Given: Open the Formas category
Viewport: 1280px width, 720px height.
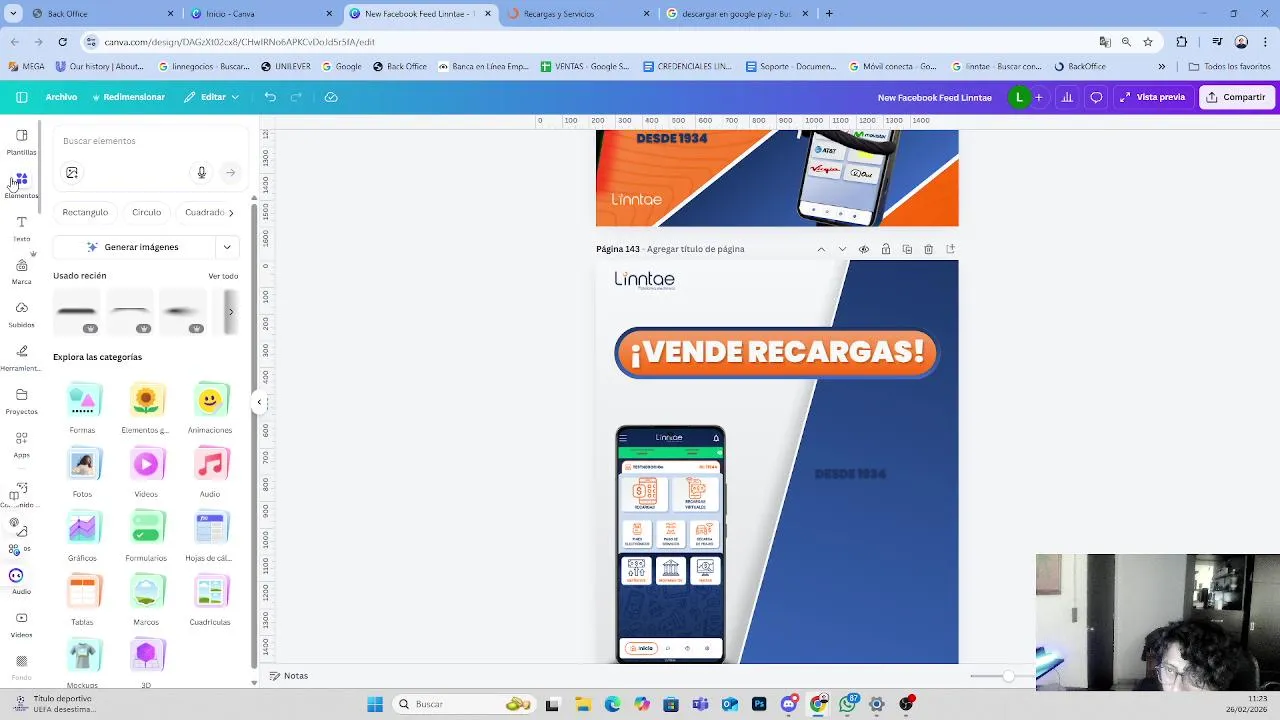Looking at the screenshot, I should pyautogui.click(x=83, y=408).
